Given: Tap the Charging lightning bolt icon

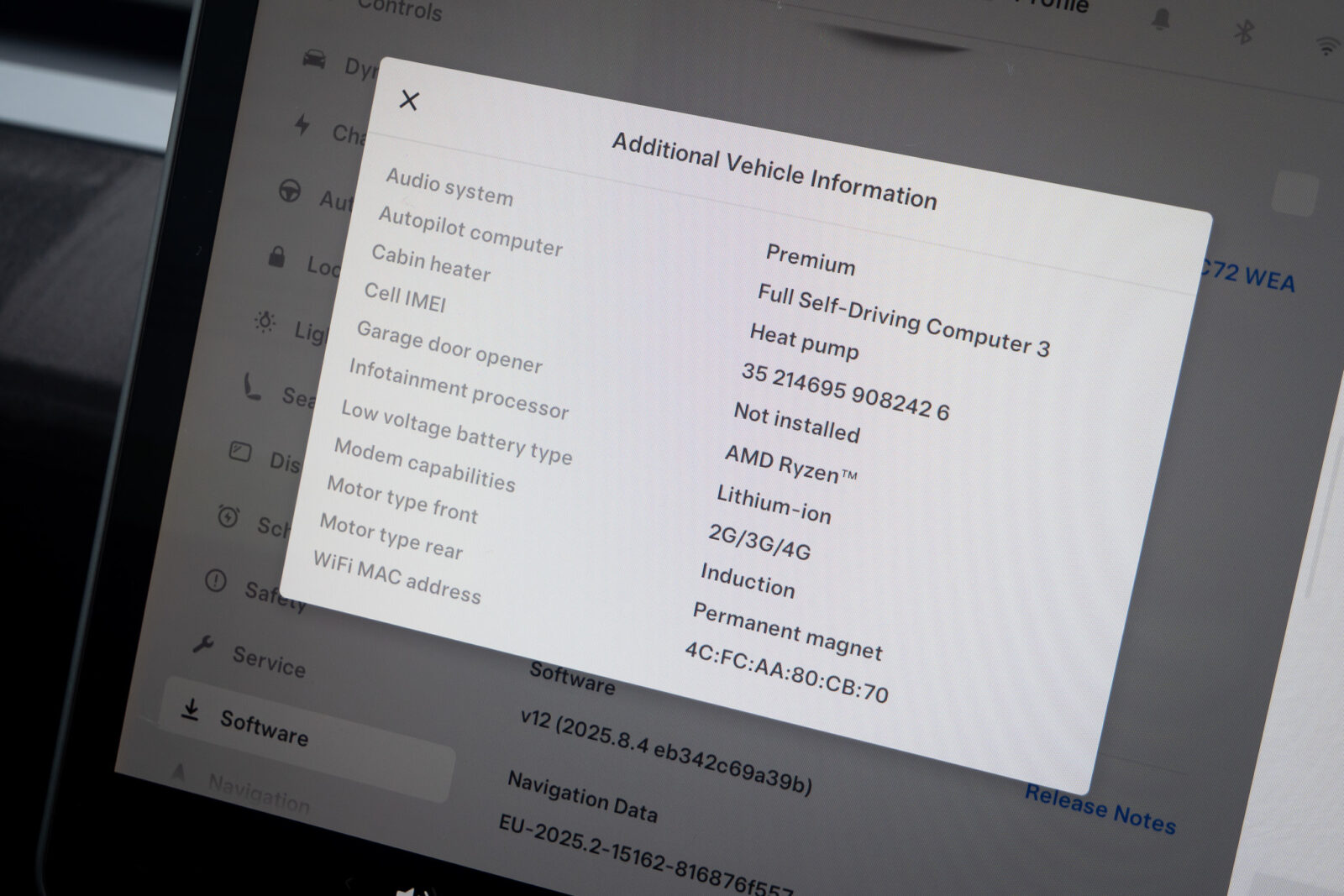Looking at the screenshot, I should click(x=302, y=125).
